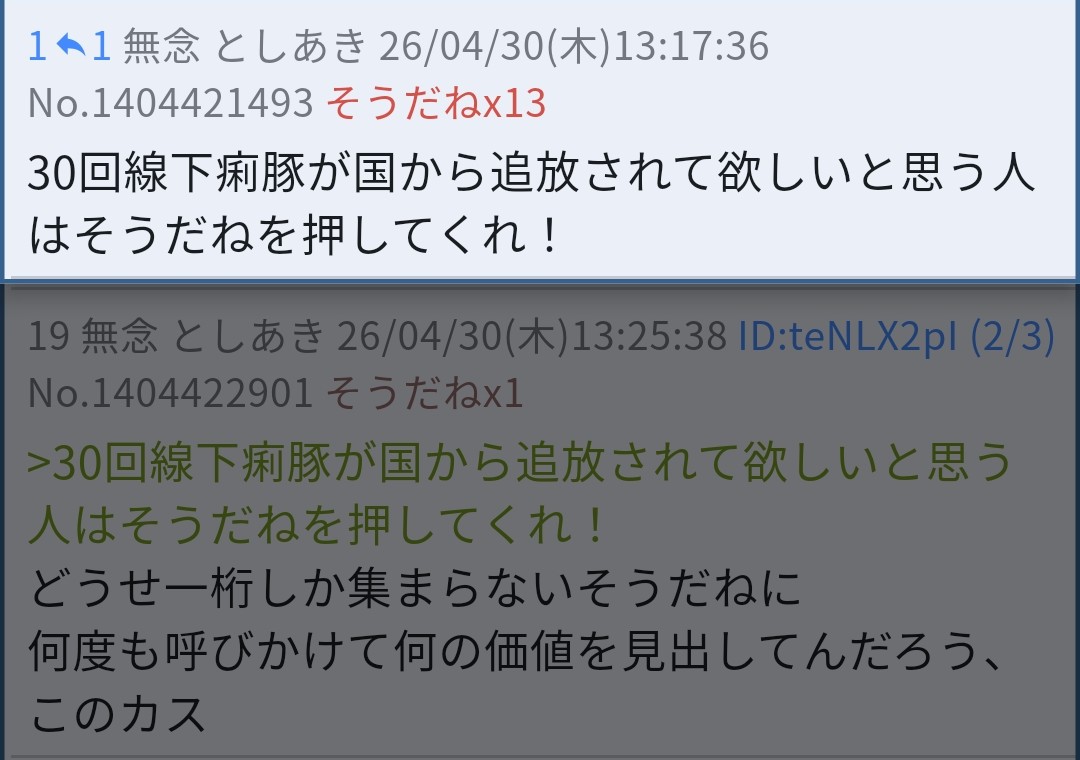
Task: Select the blue post number 1 at the left of the first post's header
Action: tap(38, 46)
